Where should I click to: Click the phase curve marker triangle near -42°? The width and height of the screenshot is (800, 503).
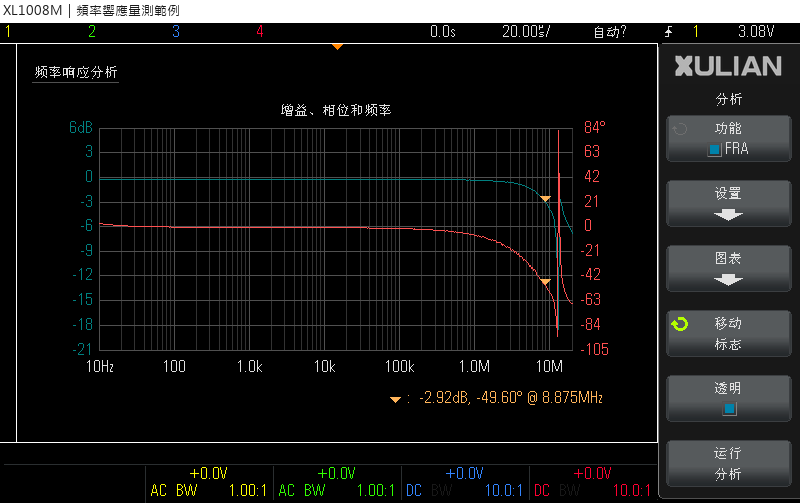[x=545, y=282]
